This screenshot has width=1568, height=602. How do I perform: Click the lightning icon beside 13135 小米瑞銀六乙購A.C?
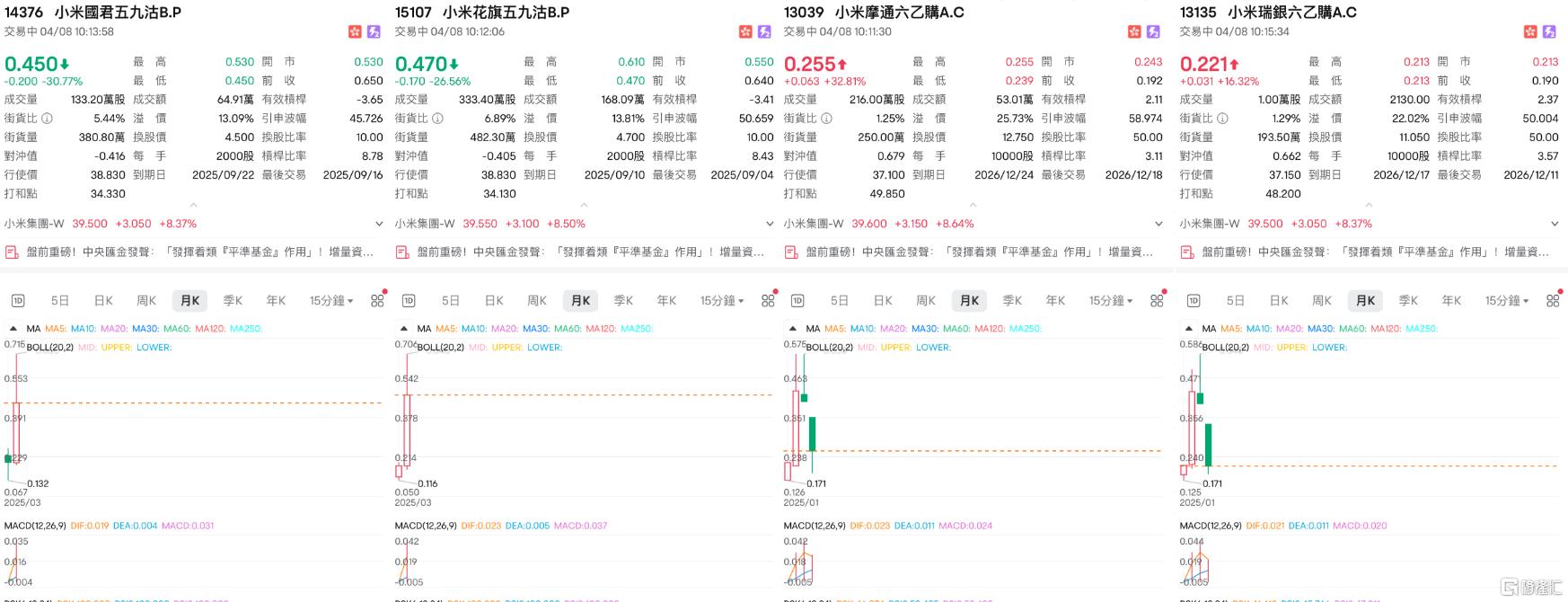[x=1549, y=31]
